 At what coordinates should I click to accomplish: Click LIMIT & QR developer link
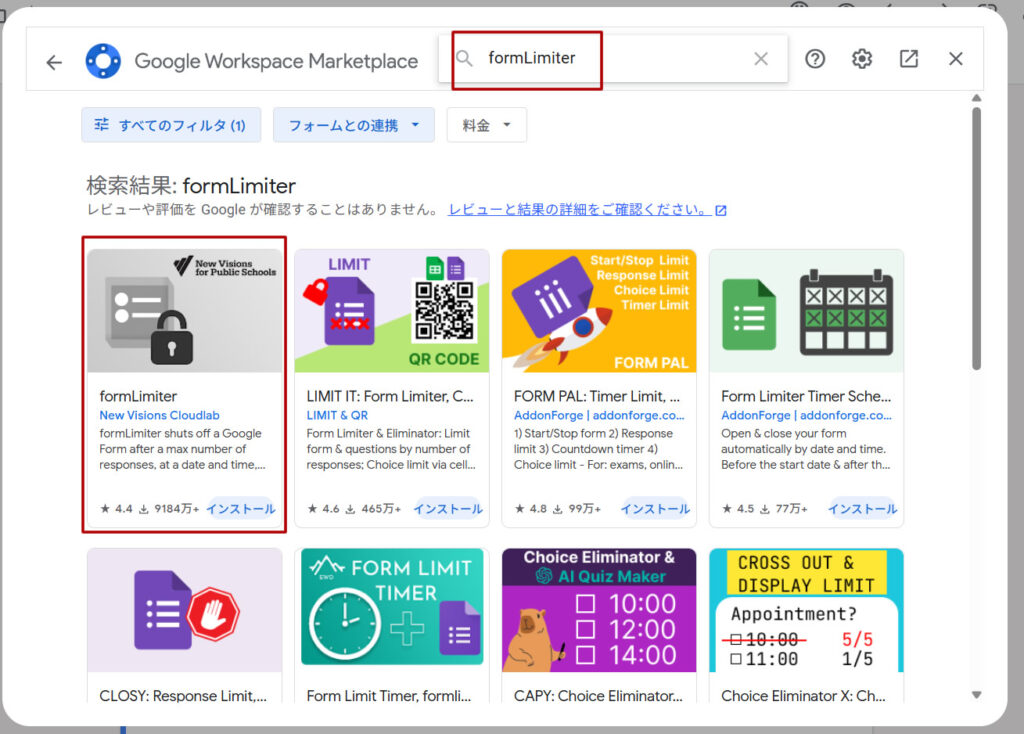click(x=337, y=415)
